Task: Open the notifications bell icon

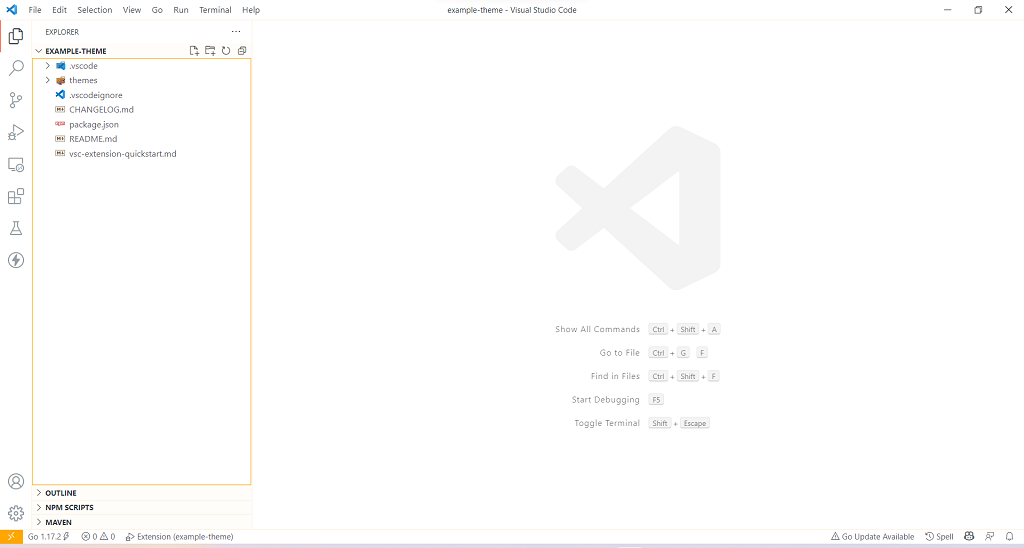Action: (x=1009, y=536)
